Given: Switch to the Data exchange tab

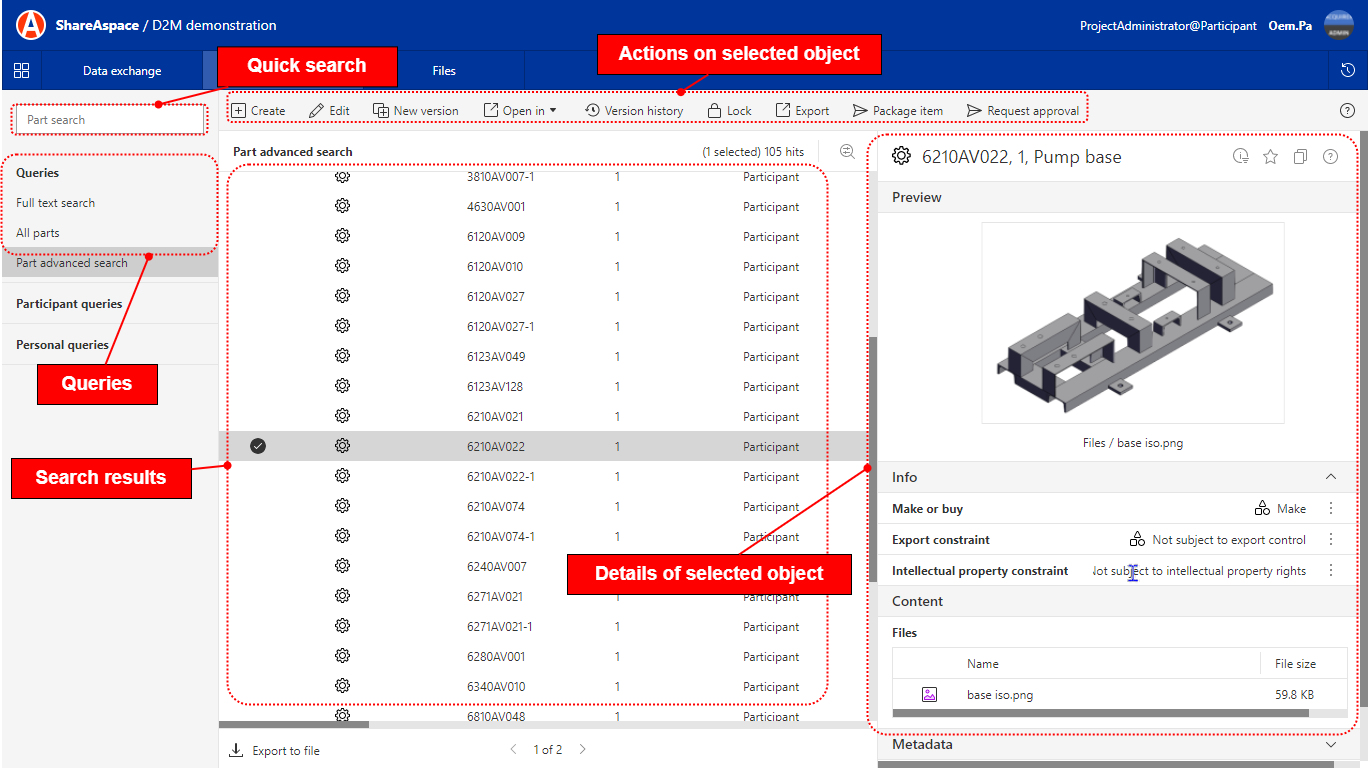Looking at the screenshot, I should pos(120,71).
